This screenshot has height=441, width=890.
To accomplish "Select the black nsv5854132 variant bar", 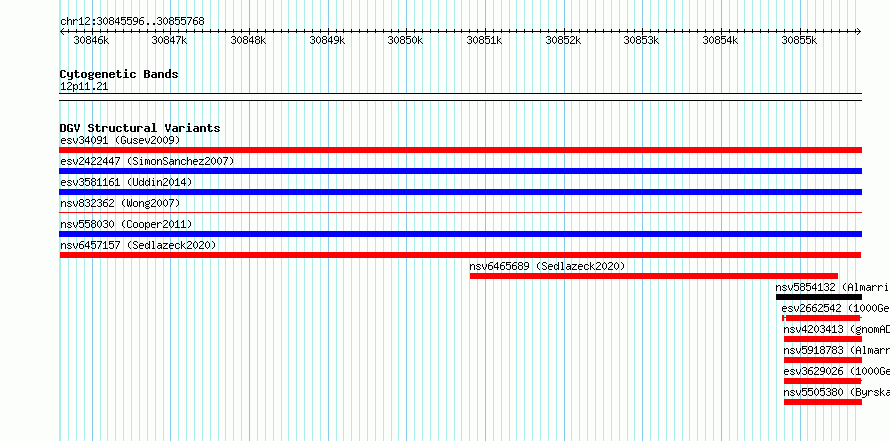I will point(819,297).
